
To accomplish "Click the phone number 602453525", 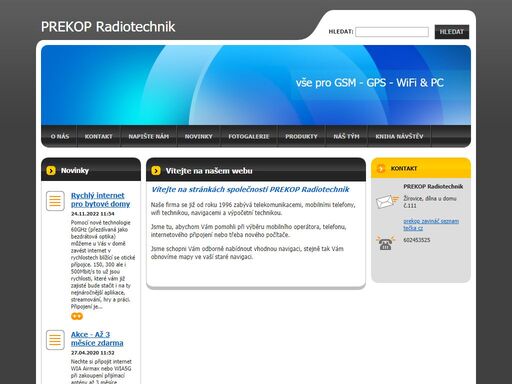I will click(x=417, y=240).
